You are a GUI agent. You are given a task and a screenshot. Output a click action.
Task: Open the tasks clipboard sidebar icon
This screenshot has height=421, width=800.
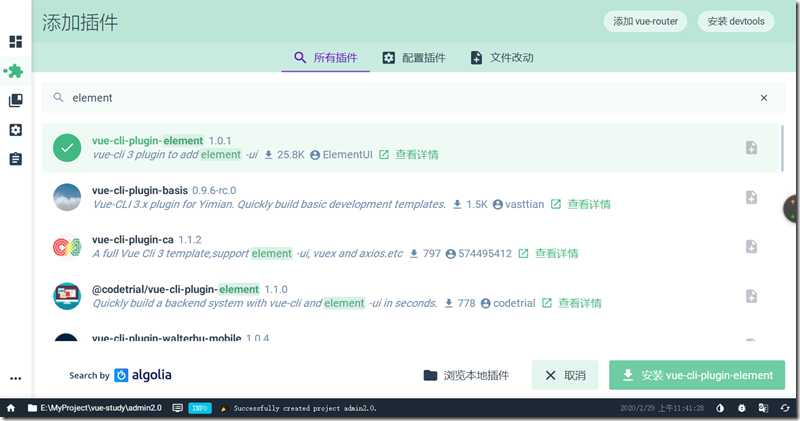16,159
